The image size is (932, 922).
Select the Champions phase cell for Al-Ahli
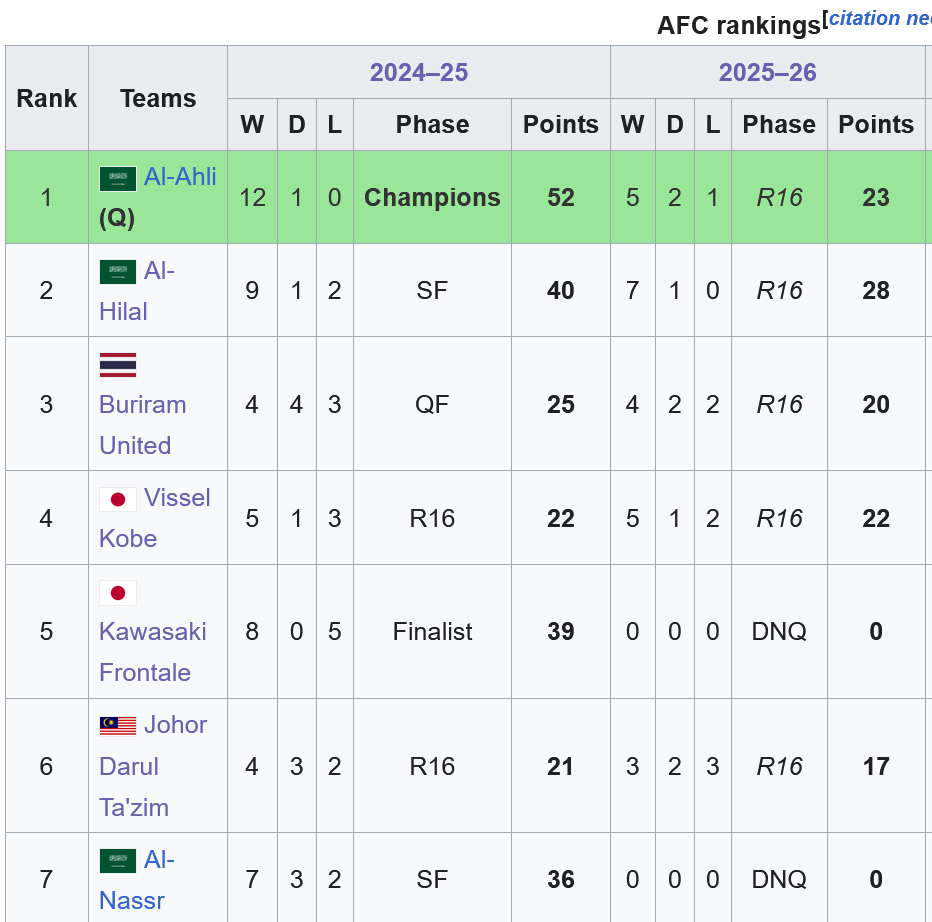tap(432, 197)
